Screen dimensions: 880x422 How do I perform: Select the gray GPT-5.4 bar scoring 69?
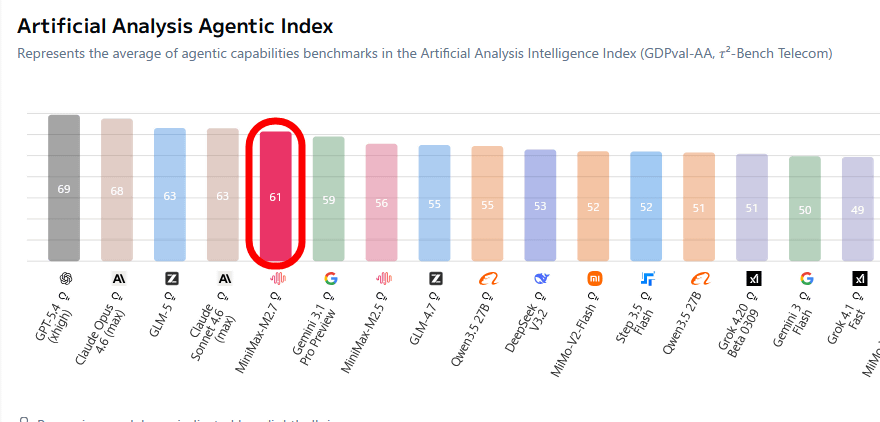(64, 188)
